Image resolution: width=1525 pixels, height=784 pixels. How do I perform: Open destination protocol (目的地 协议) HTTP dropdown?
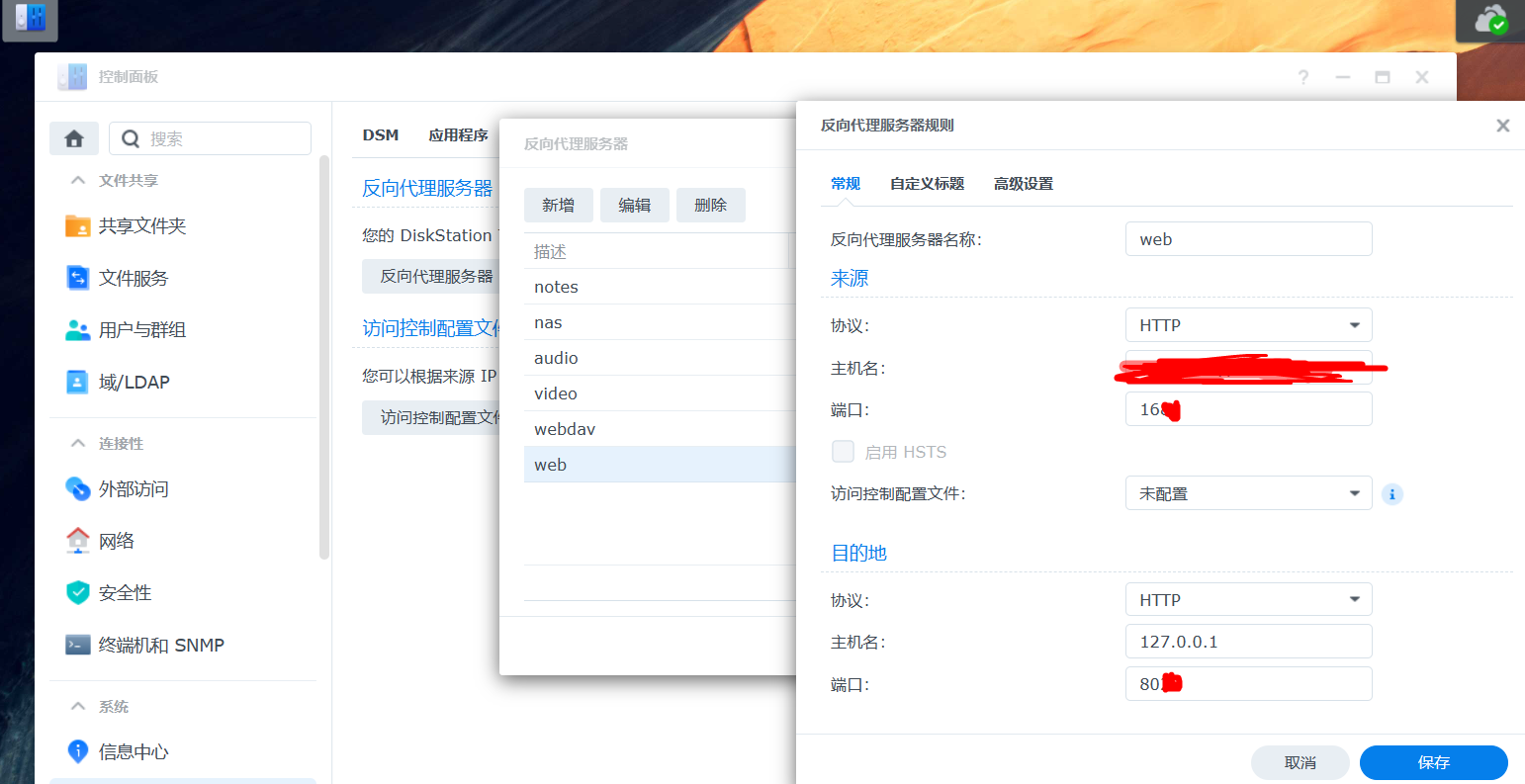1249,600
